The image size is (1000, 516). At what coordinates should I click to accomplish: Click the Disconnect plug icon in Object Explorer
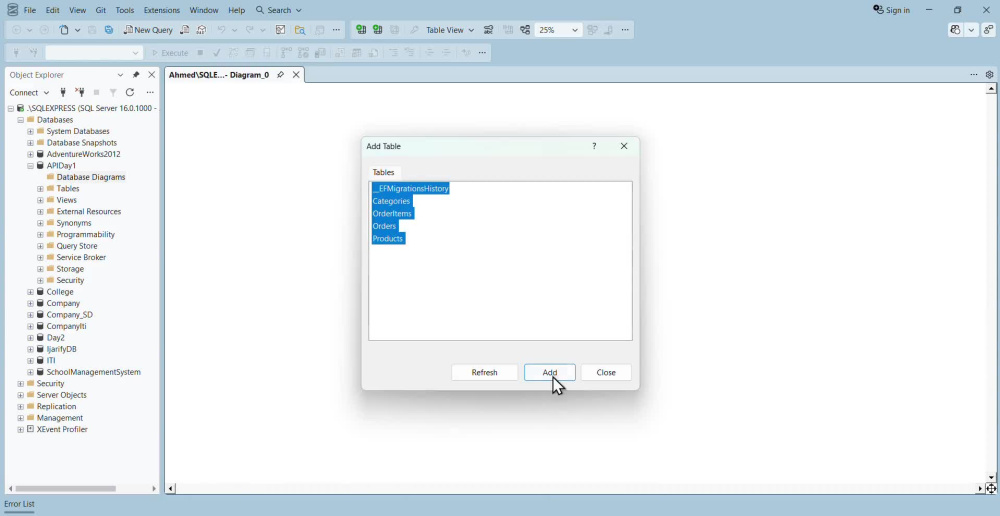pos(80,92)
